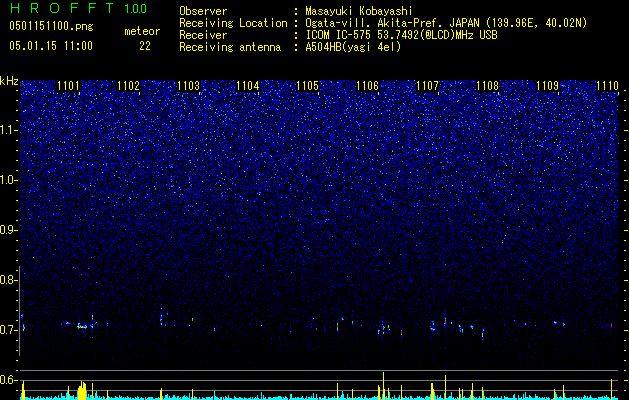Select the ICOM IC-575 53.7492 MHz USB text
629x400 pixels.
pyautogui.click(x=402, y=35)
